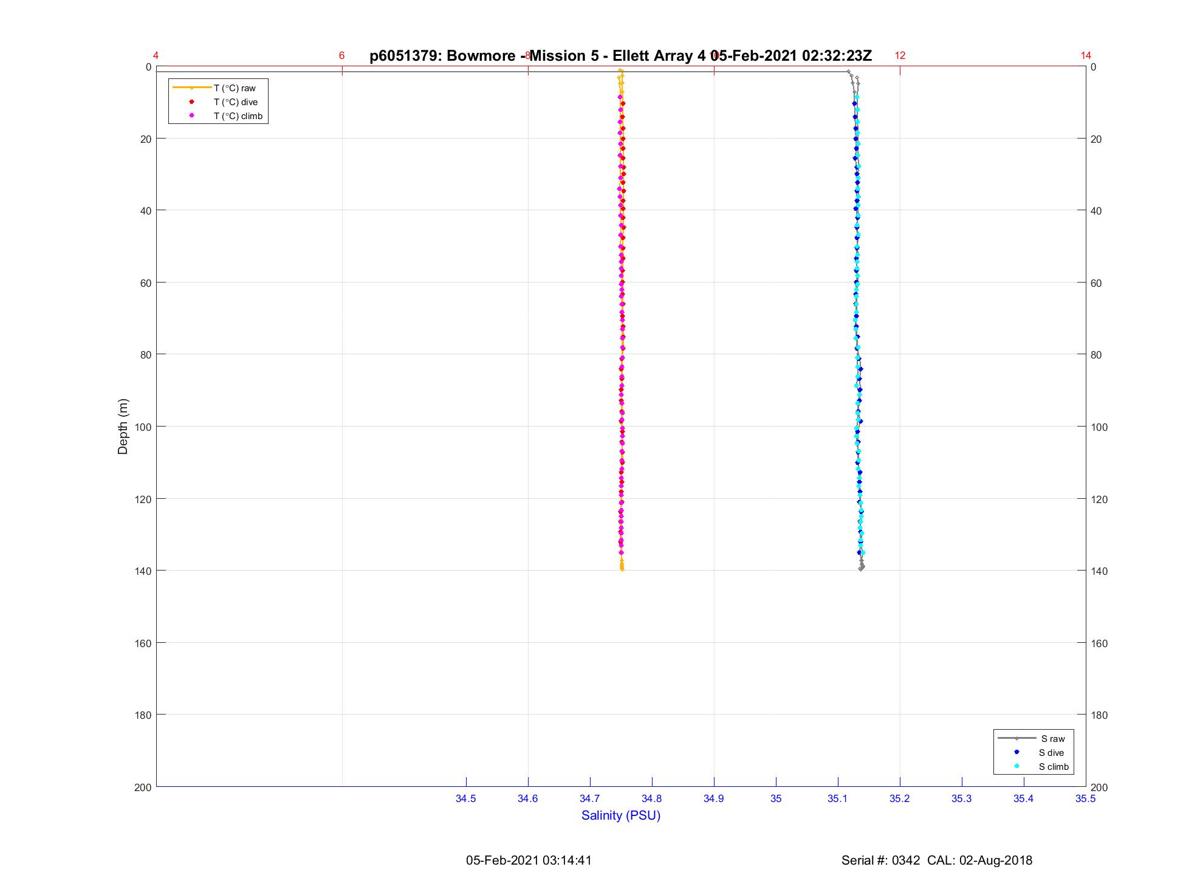This screenshot has width=1200, height=885.
Task: Click the red temperature tick label 12
Action: [x=900, y=56]
